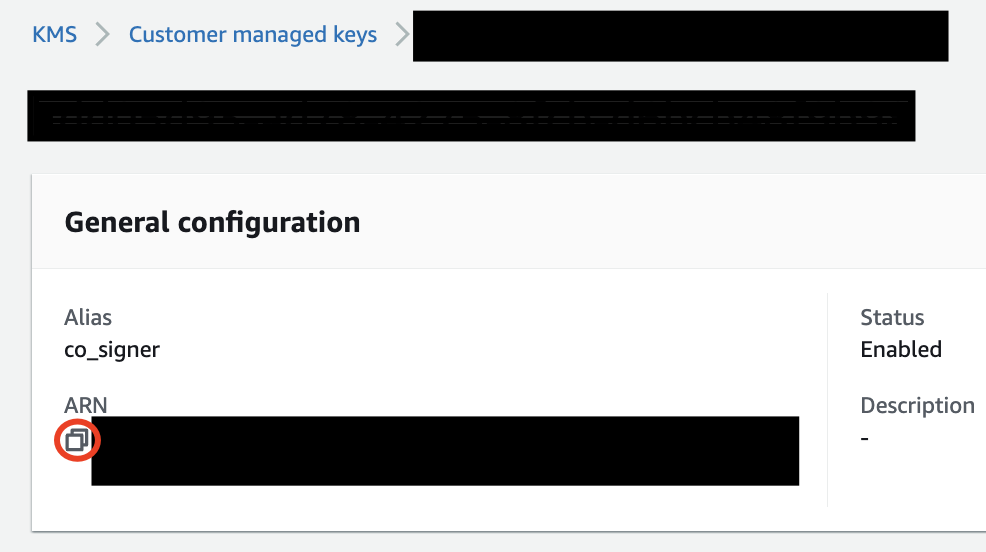
Task: Click the Alias field label
Action: [x=88, y=317]
